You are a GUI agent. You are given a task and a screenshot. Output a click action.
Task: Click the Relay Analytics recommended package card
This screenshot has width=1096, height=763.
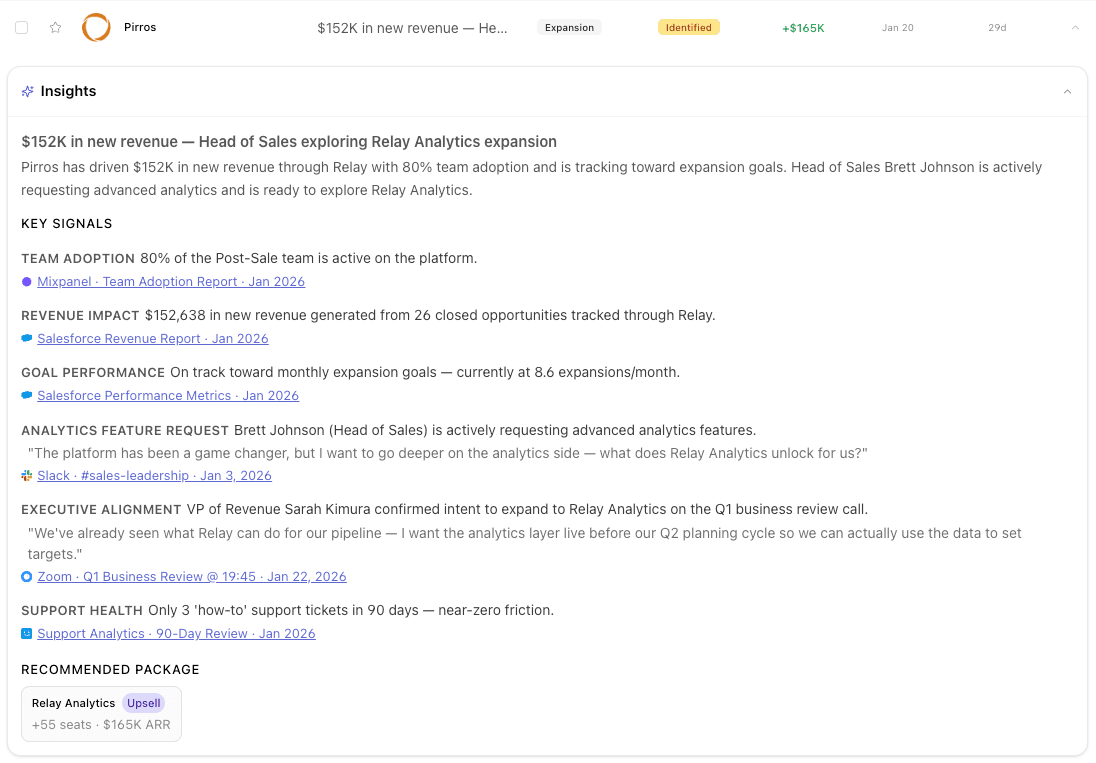point(100,713)
